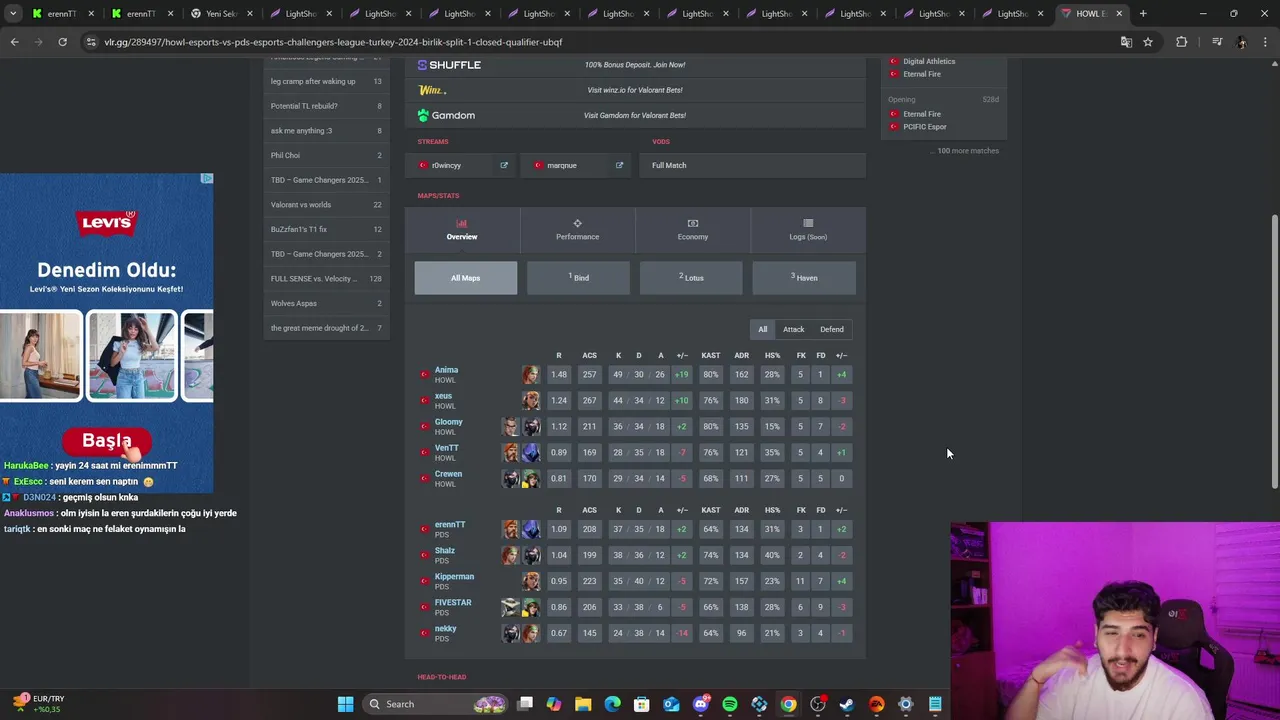Switch to the Yeni Sekme browser tab

[x=222, y=14]
